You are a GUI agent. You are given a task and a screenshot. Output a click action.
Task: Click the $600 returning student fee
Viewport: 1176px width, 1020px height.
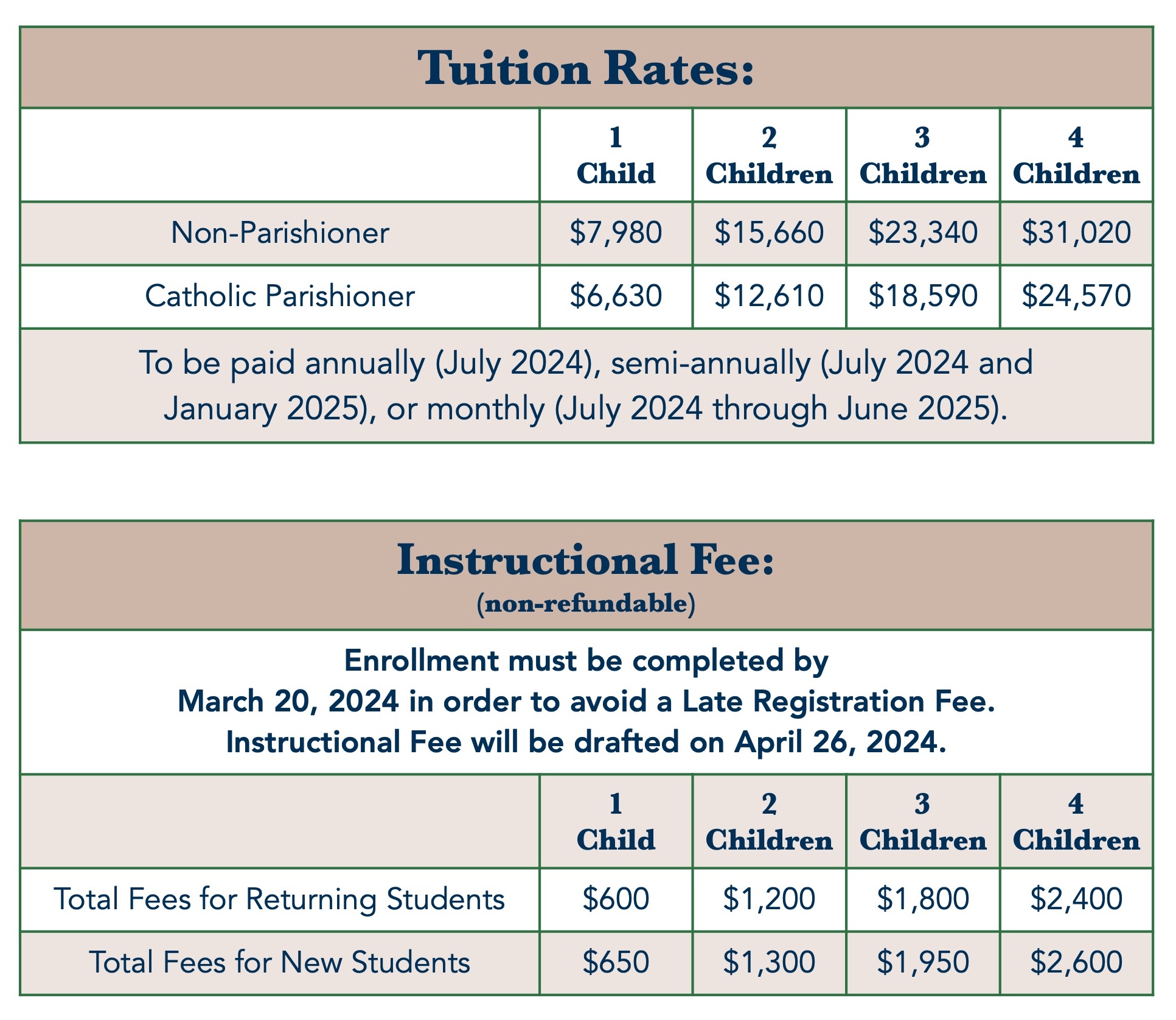pyautogui.click(x=616, y=899)
